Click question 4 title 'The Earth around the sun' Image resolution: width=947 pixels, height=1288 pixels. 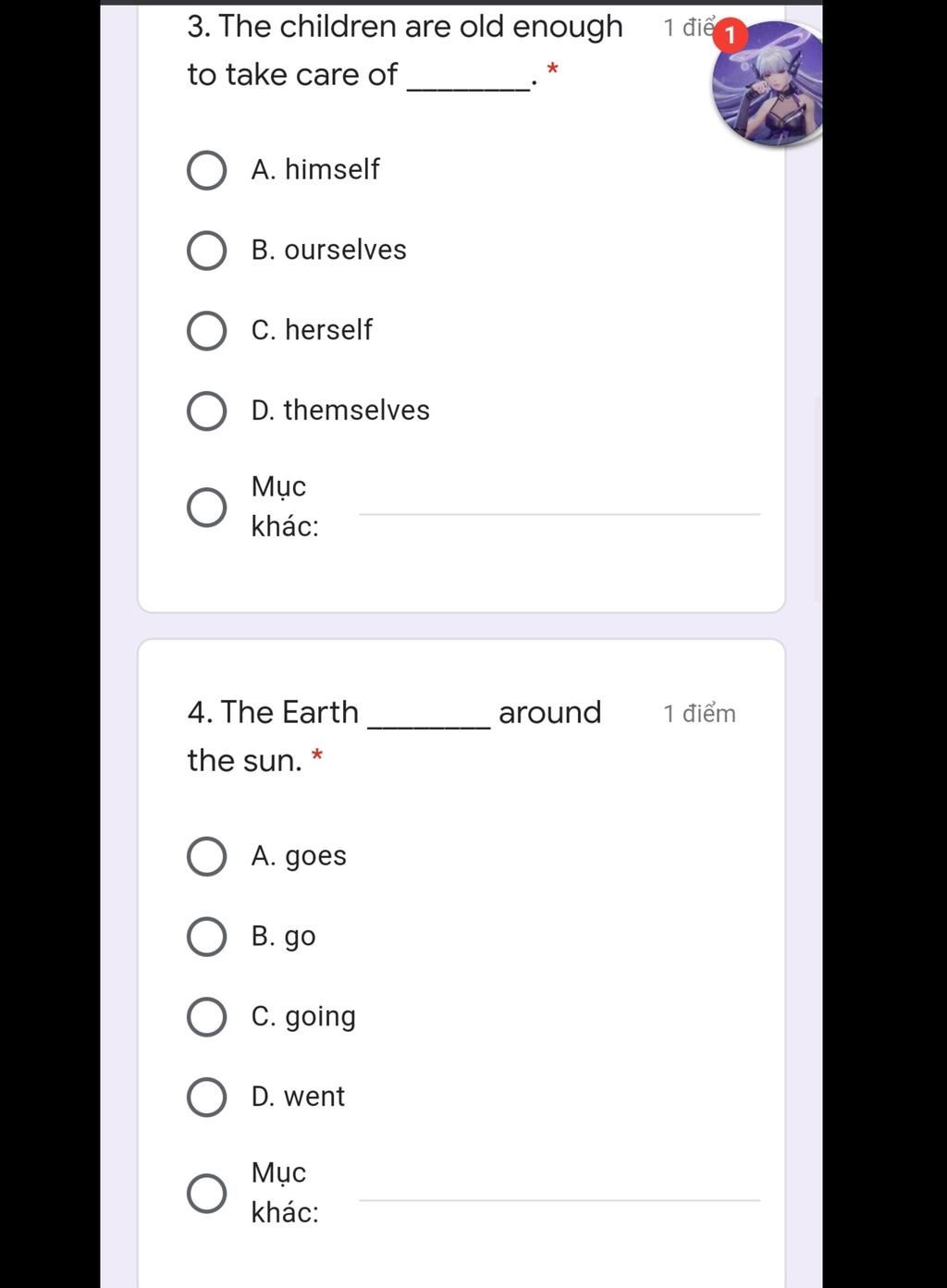click(395, 736)
